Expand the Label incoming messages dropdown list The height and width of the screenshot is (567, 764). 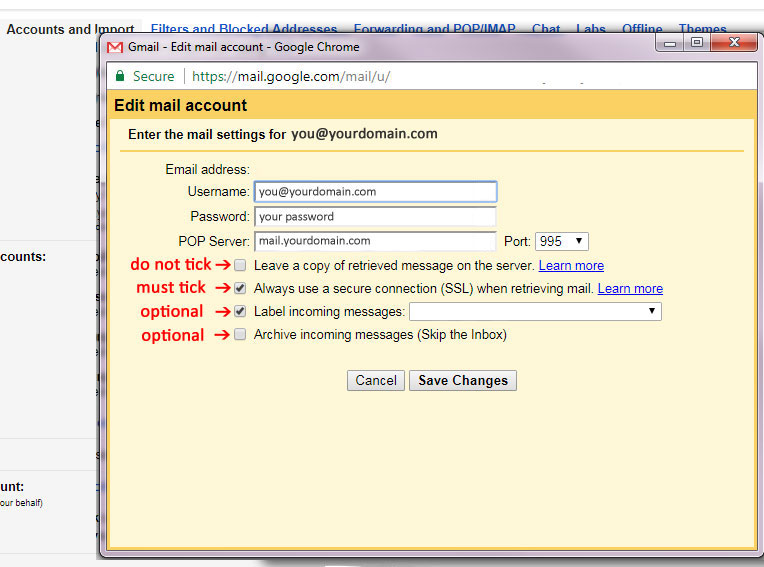click(x=535, y=311)
